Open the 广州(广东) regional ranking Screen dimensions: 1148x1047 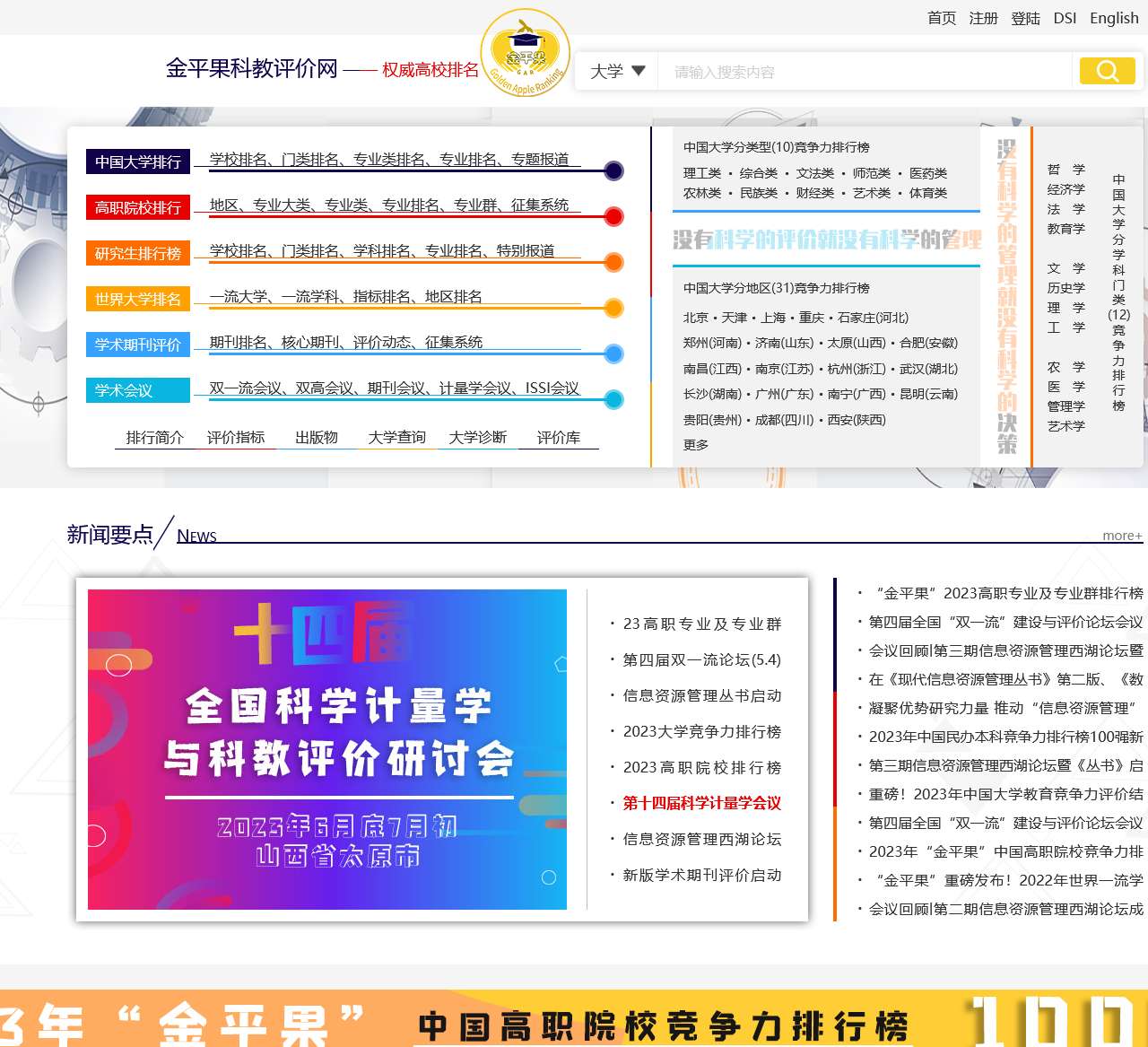click(x=785, y=394)
